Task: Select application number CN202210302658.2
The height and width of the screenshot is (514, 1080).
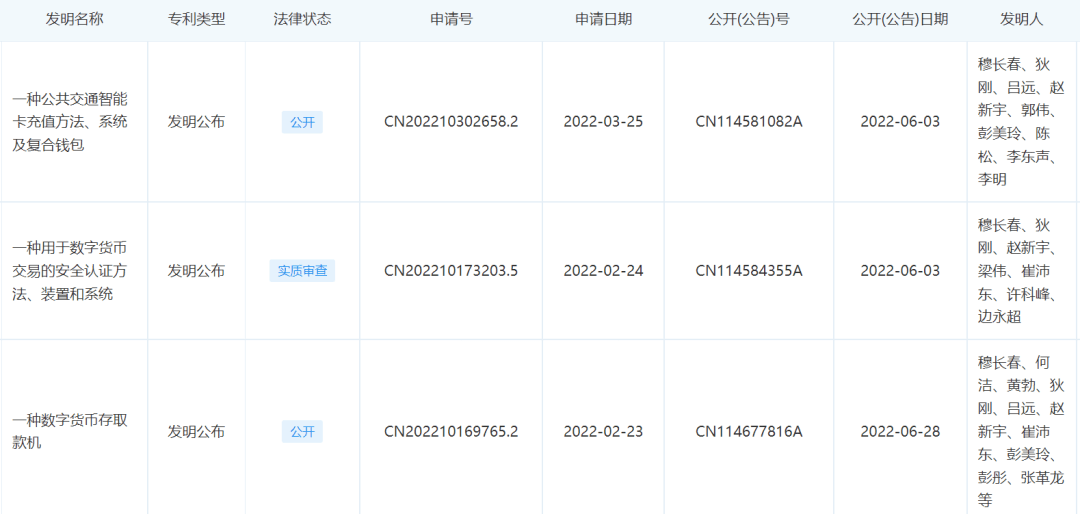Action: [451, 122]
